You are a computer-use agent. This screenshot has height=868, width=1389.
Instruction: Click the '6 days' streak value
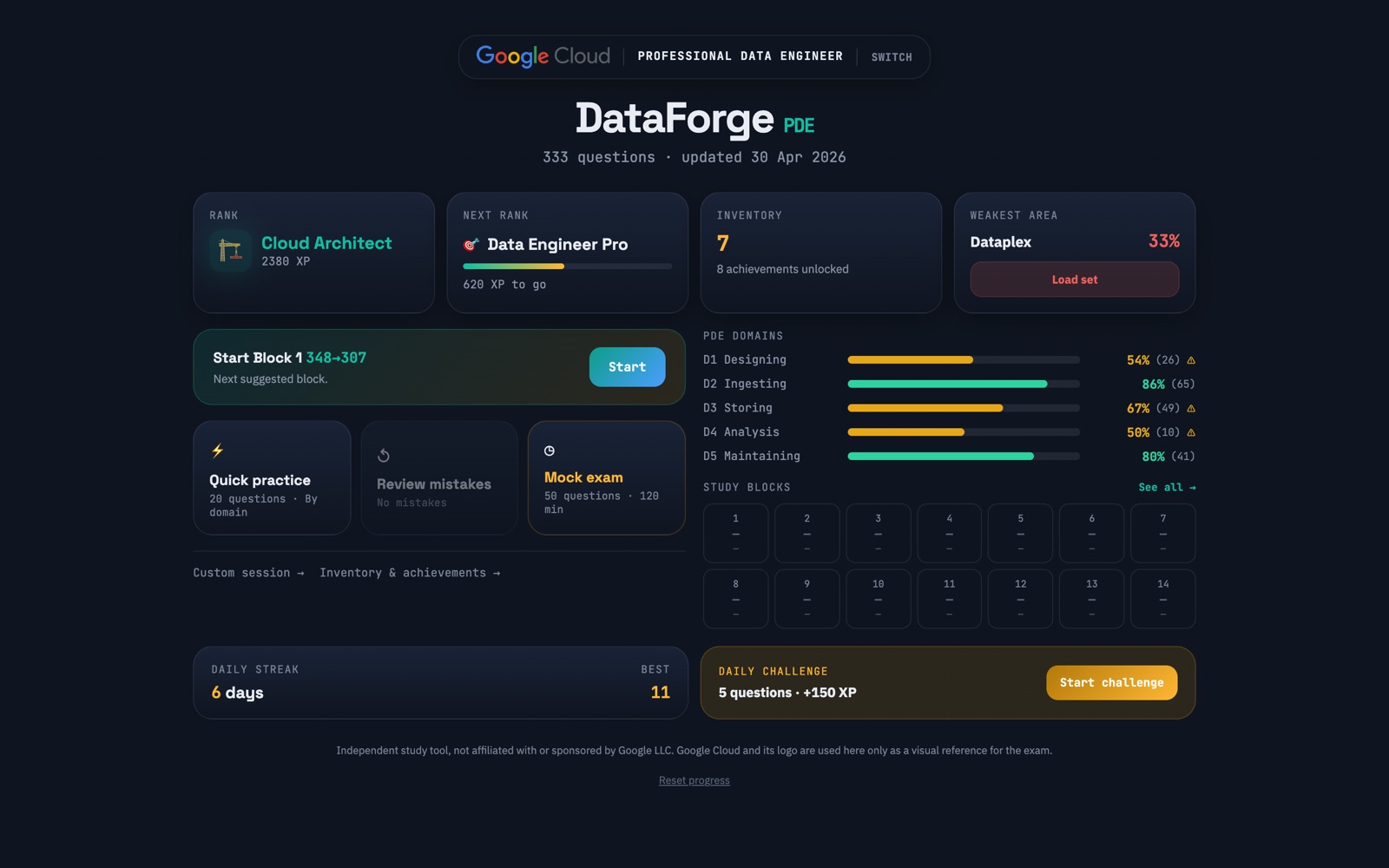tap(238, 693)
